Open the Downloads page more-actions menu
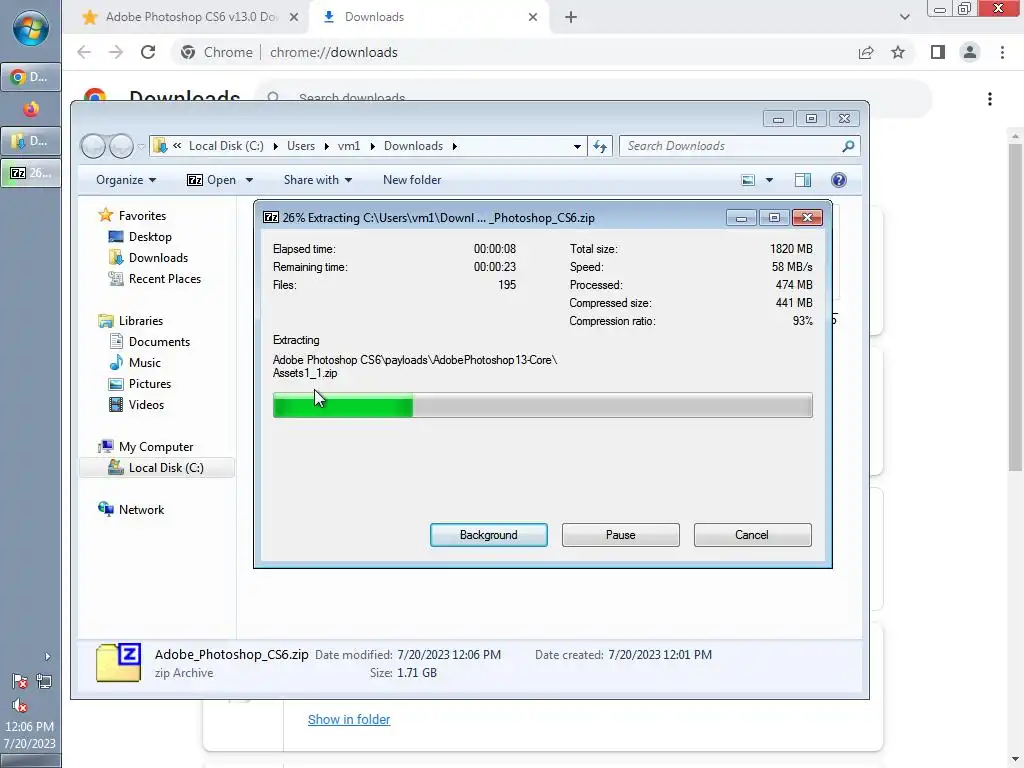1024x768 pixels. (990, 99)
